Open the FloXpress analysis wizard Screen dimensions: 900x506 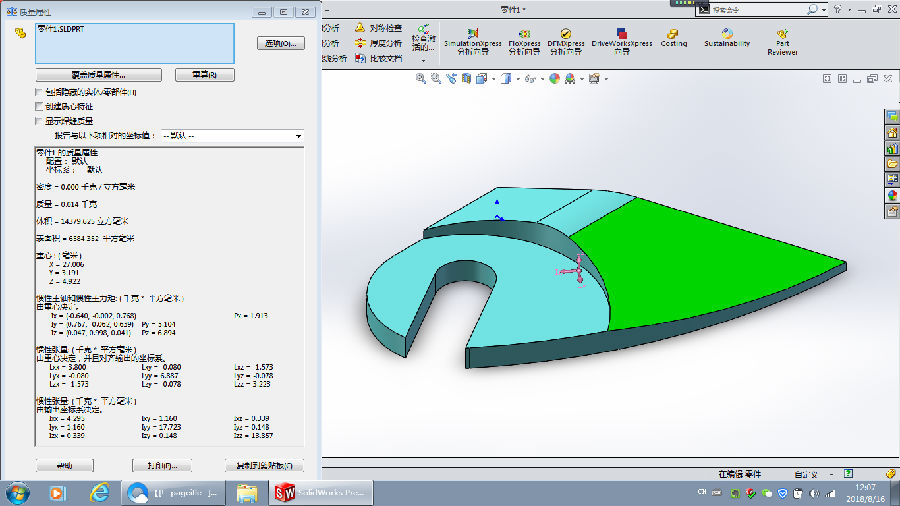pyautogui.click(x=524, y=39)
